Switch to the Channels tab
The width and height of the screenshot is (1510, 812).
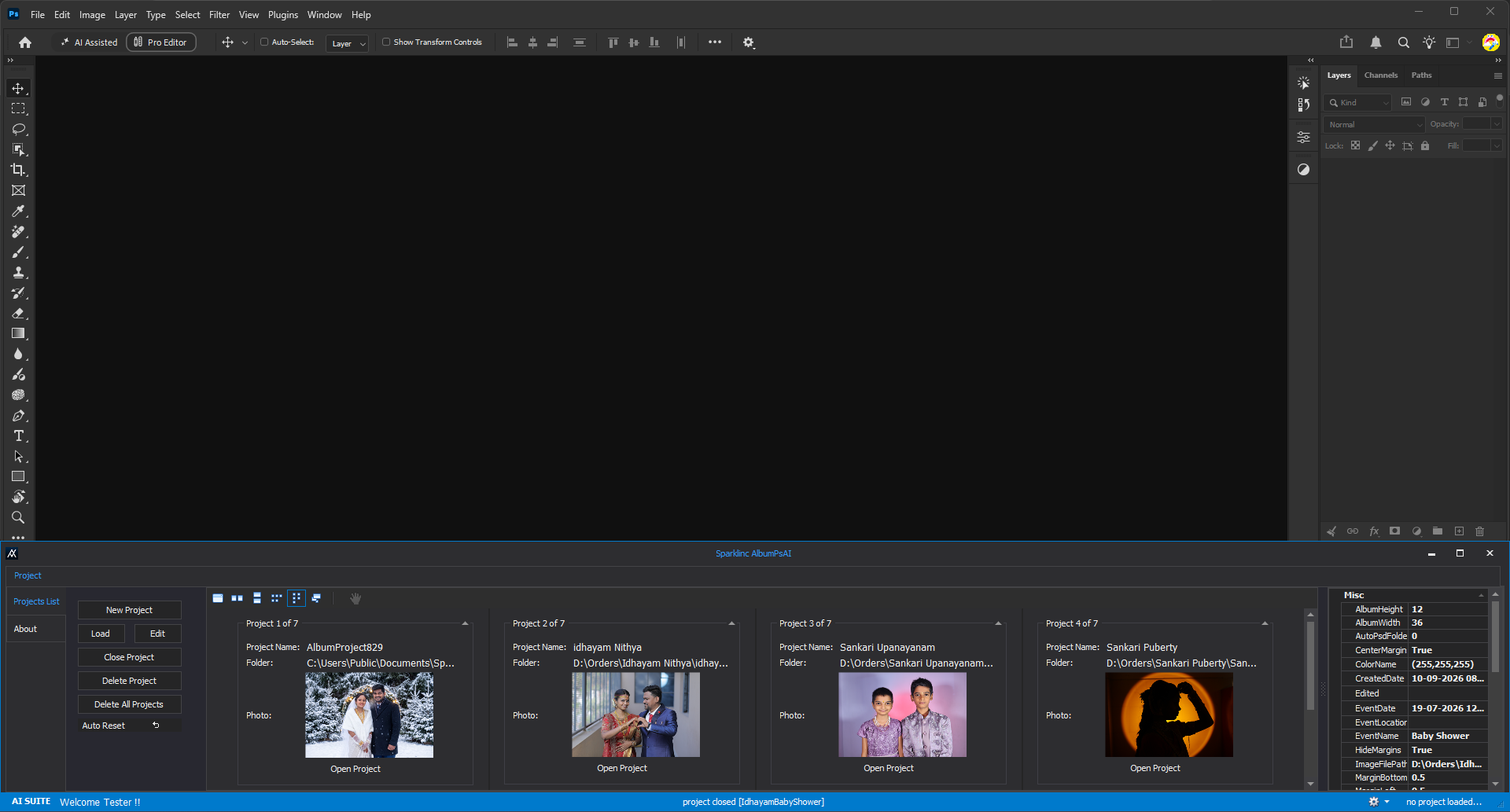click(x=1381, y=75)
